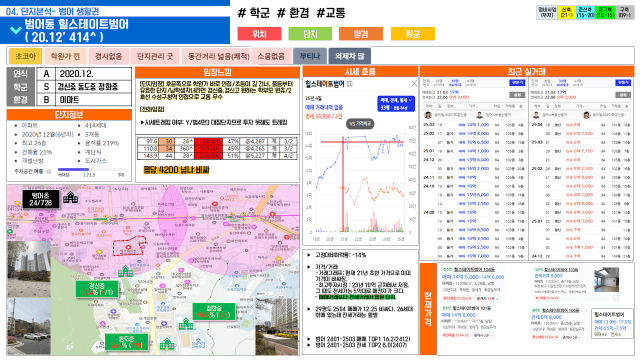Click the 초코아 yellow tag
Screen dimensions: 640x360
coord(26,56)
